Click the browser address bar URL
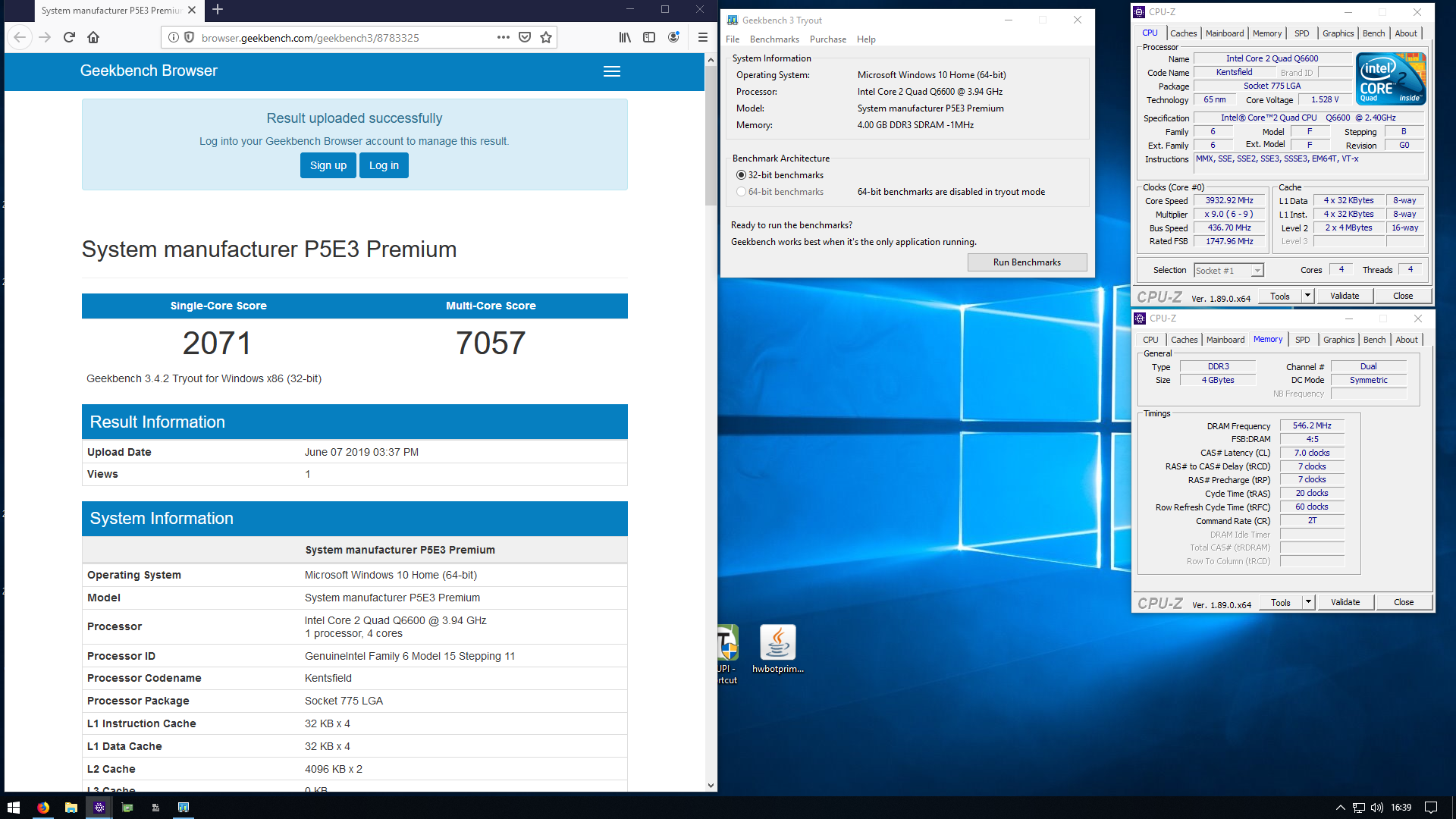 click(x=310, y=38)
